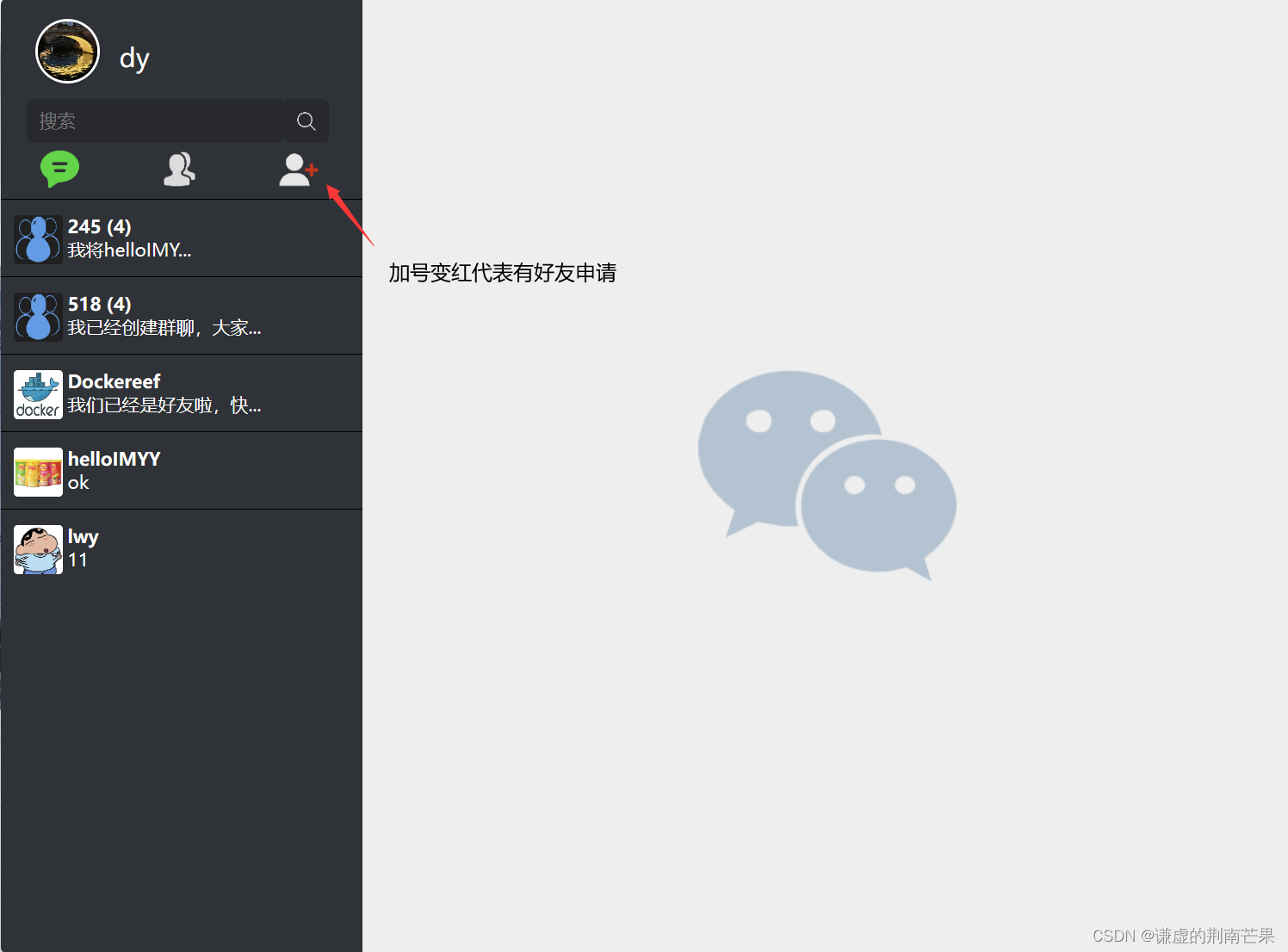The image size is (1288, 952).
Task: Open the Dockereef conversation
Action: [x=182, y=393]
